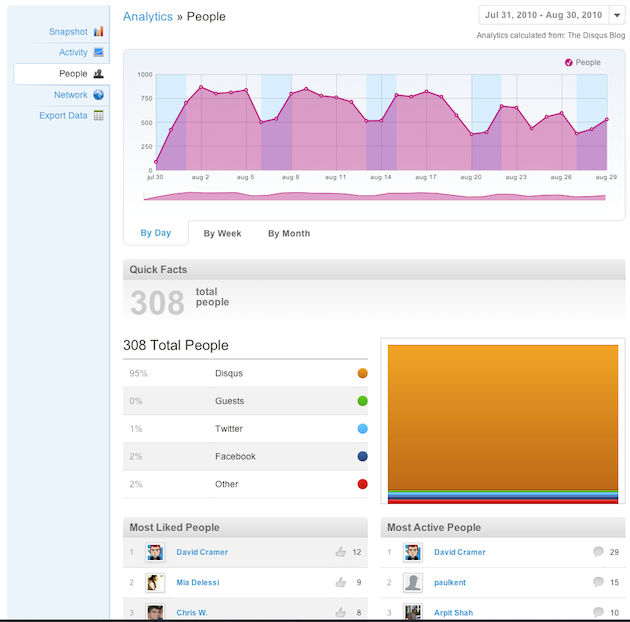This screenshot has height=622, width=630.
Task: Open paulkent's profile link
Action: [450, 582]
